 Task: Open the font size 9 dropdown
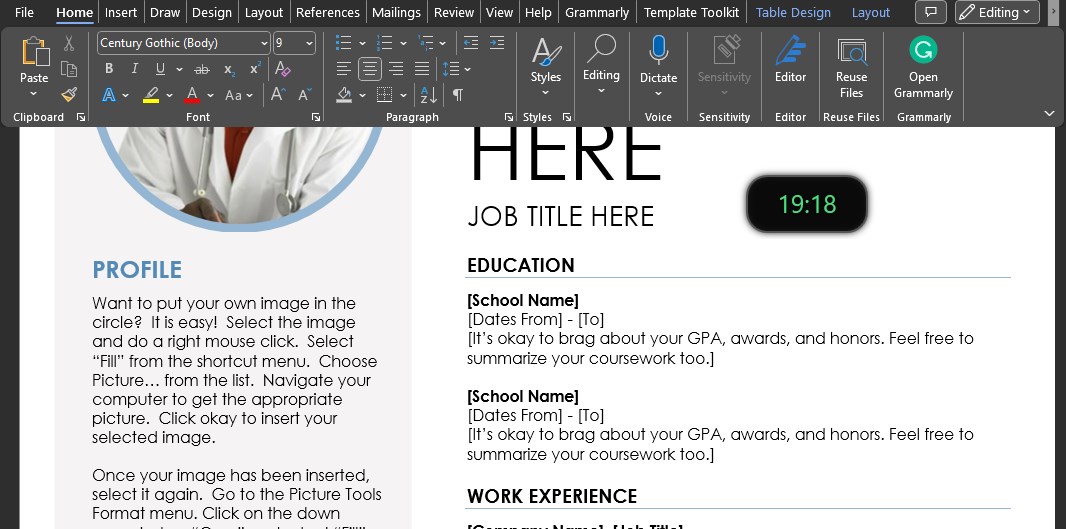click(x=310, y=44)
